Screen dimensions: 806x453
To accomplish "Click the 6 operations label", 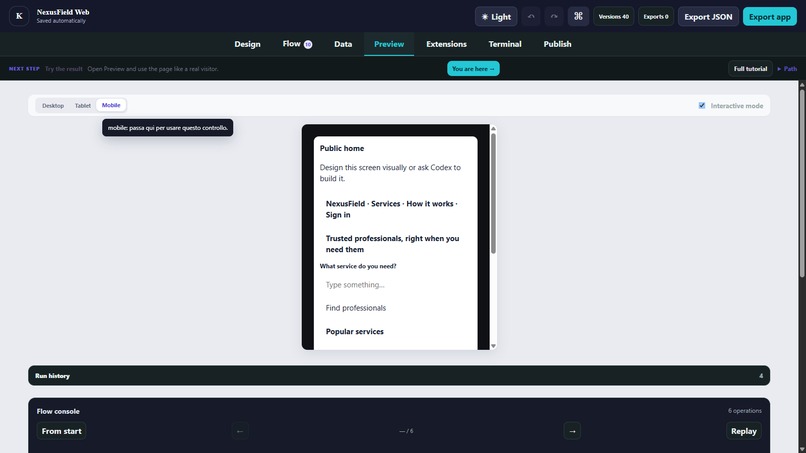I will [x=745, y=411].
